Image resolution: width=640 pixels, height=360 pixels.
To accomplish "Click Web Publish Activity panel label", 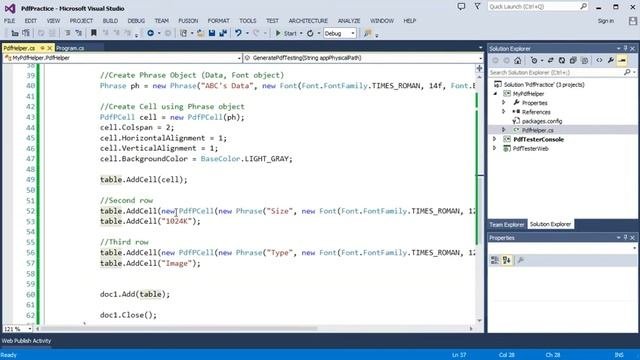I will pyautogui.click(x=27, y=341).
